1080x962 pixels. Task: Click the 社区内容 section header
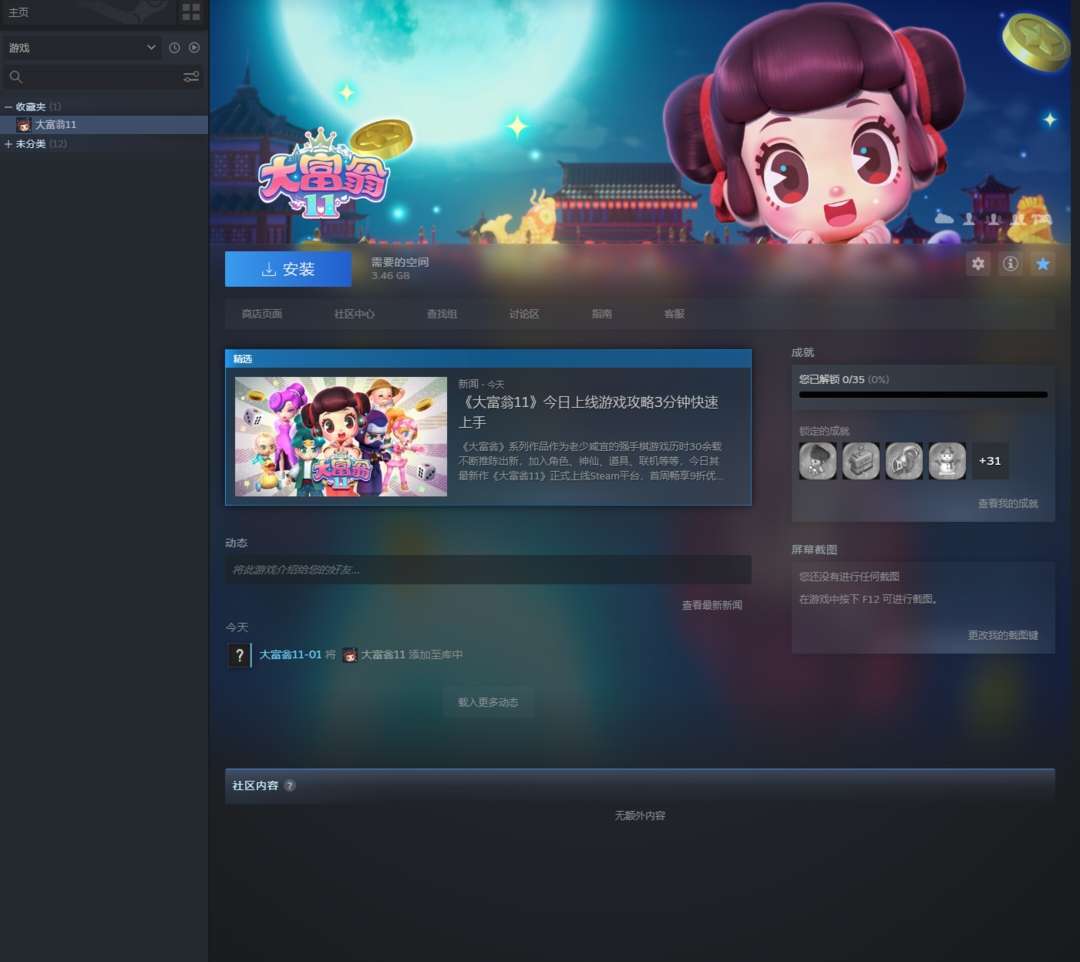[x=640, y=786]
